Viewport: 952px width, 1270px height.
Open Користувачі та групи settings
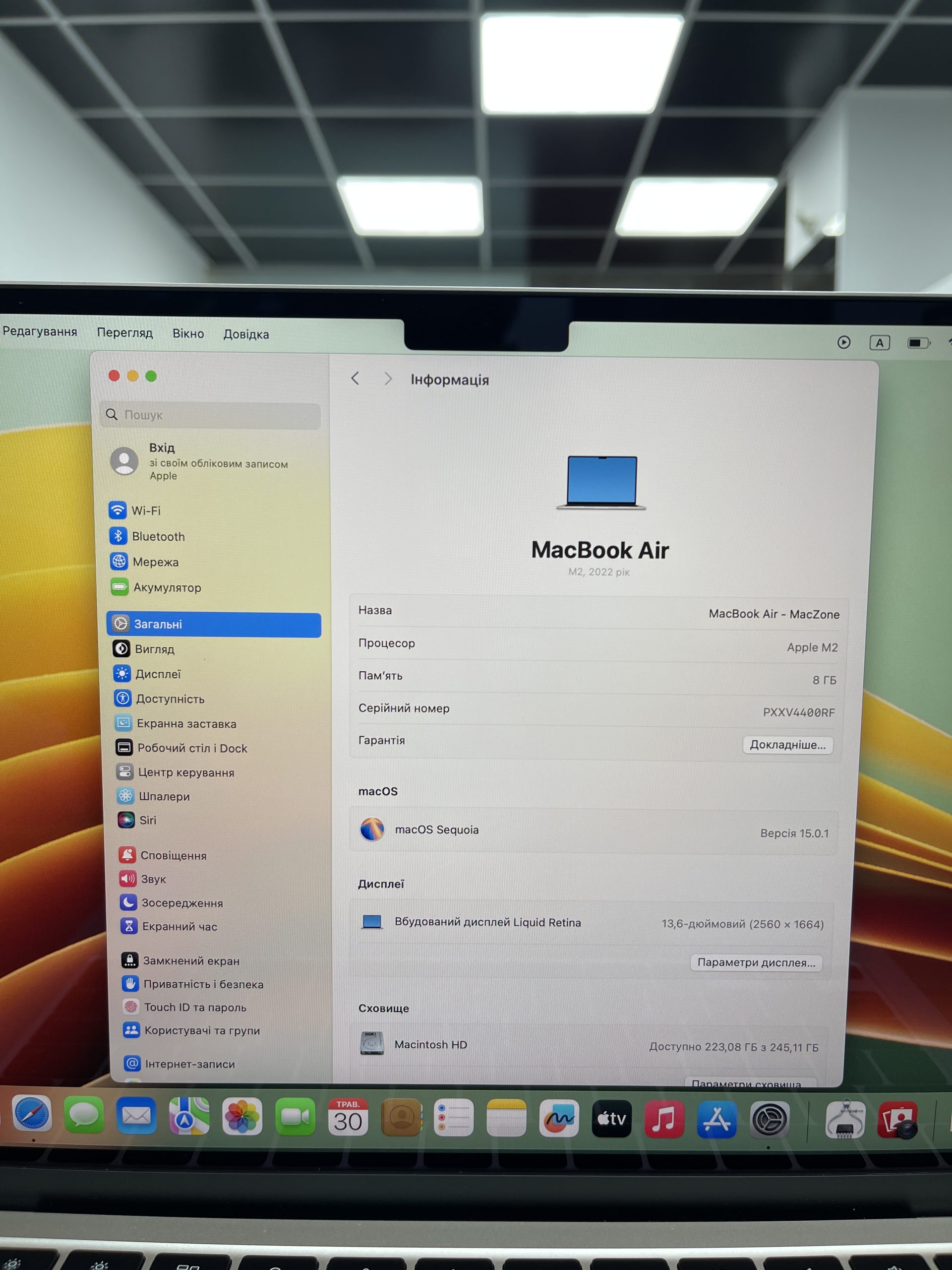click(x=192, y=1030)
